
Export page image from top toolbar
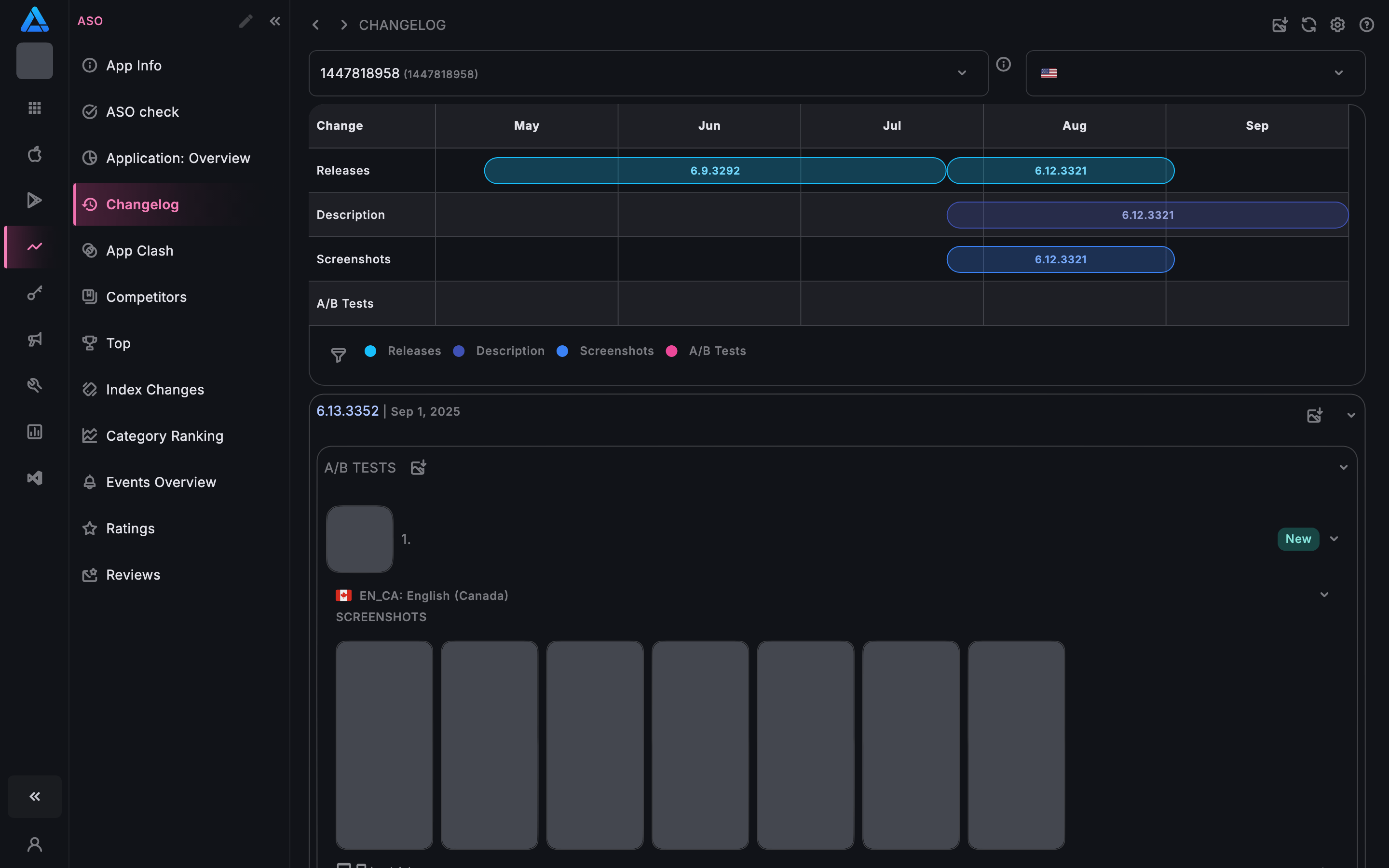click(x=1280, y=25)
